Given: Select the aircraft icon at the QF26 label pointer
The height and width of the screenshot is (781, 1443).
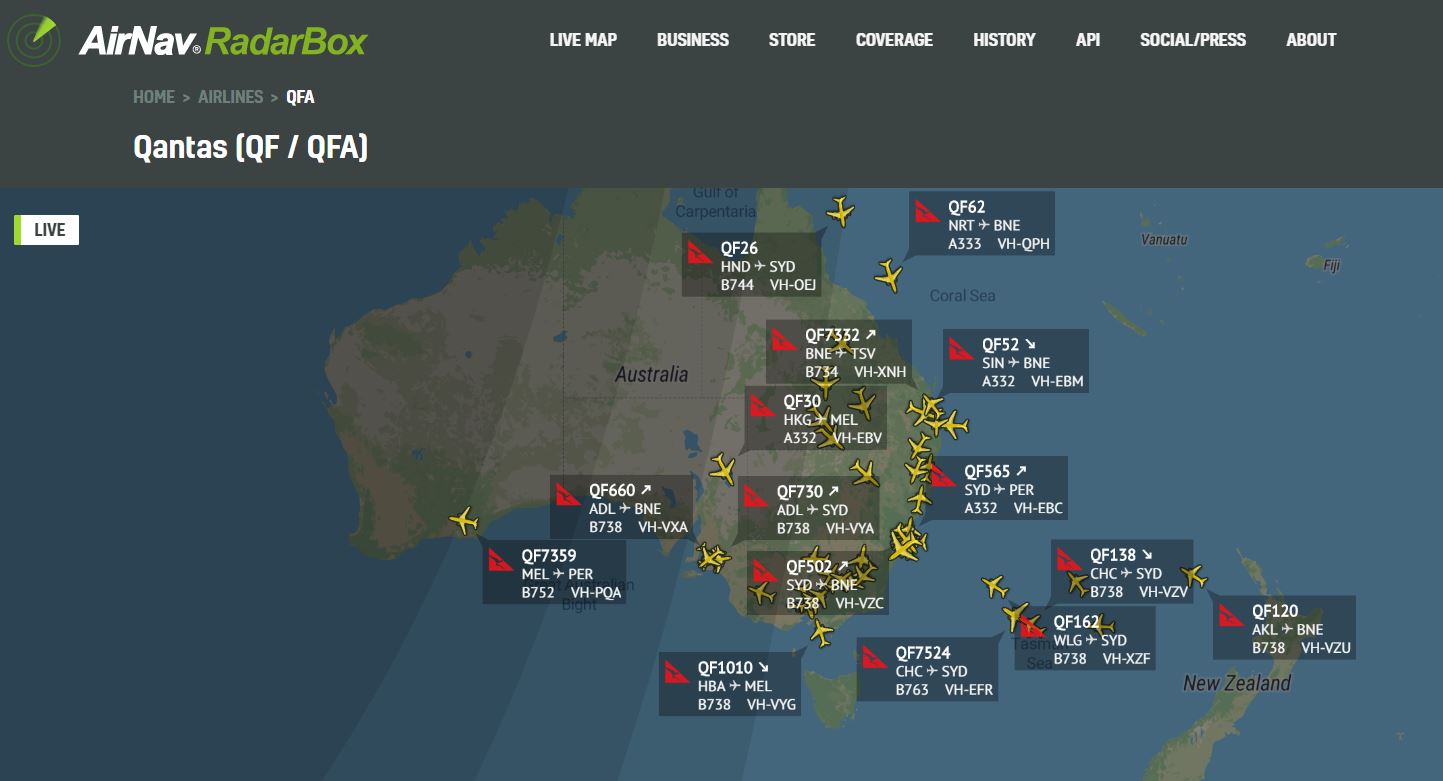Looking at the screenshot, I should [x=841, y=212].
